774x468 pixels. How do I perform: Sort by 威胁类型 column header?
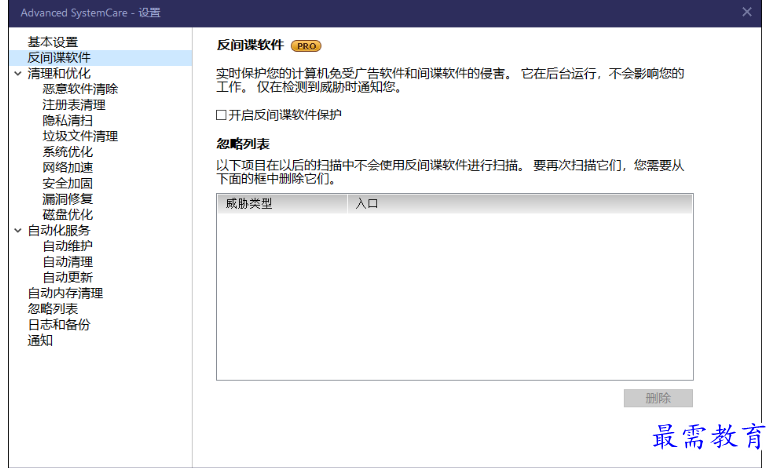(282, 204)
